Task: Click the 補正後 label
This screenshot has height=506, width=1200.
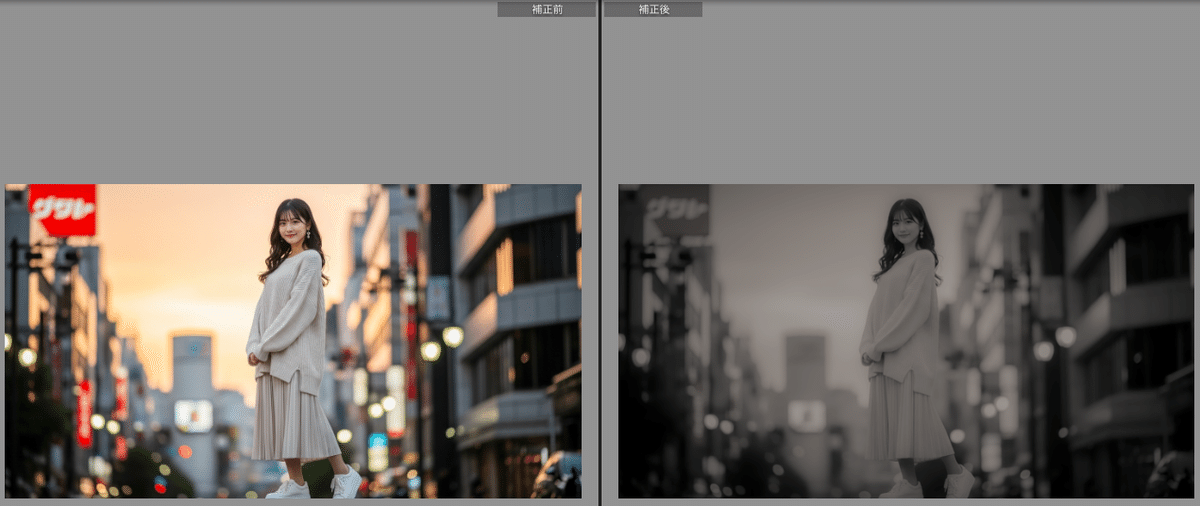Action: click(653, 9)
